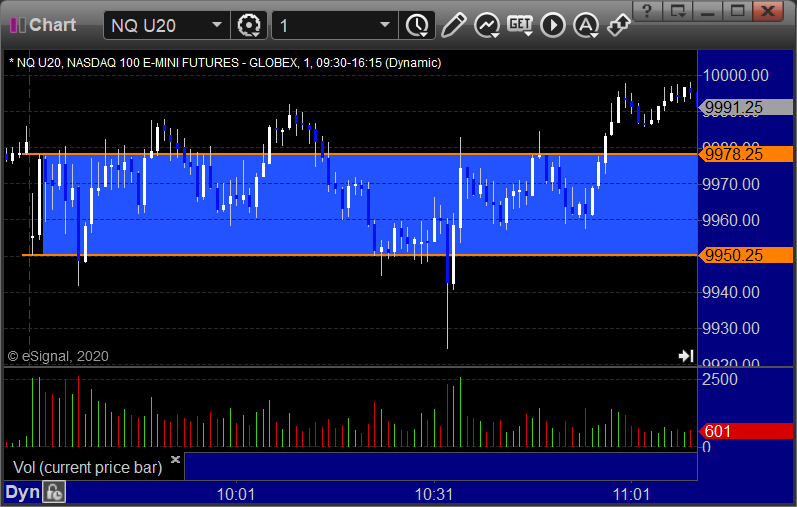Open the studies chart-line icon menu
The width and height of the screenshot is (797, 507).
point(486,25)
